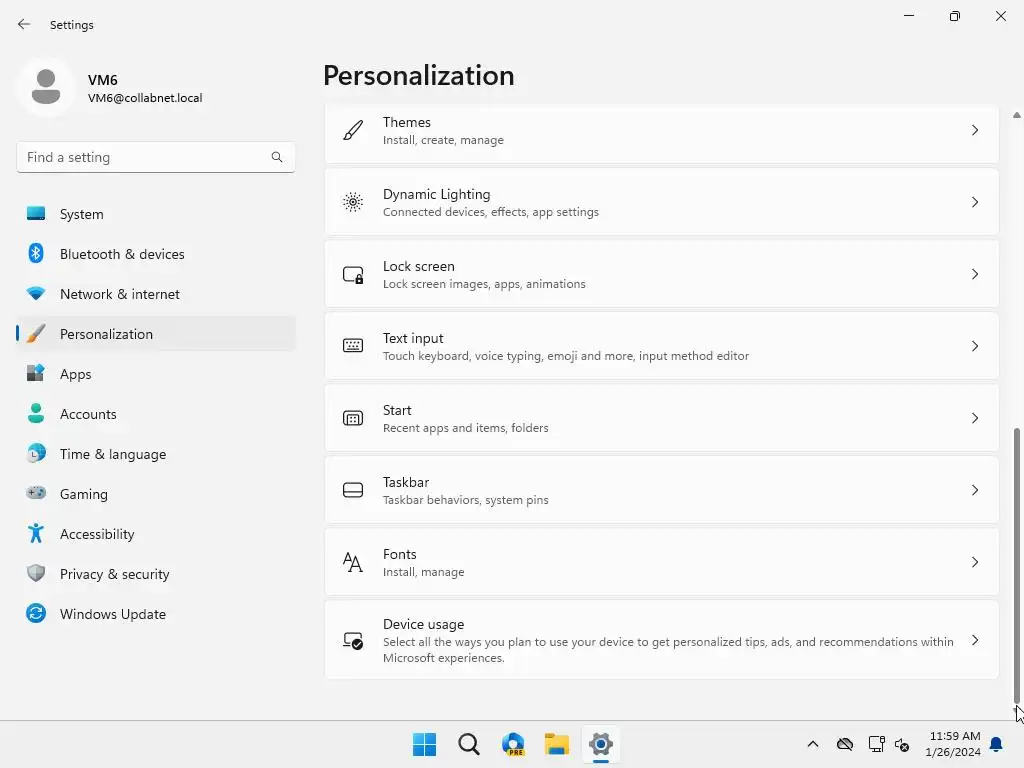Open the Device usage settings row

click(x=662, y=640)
